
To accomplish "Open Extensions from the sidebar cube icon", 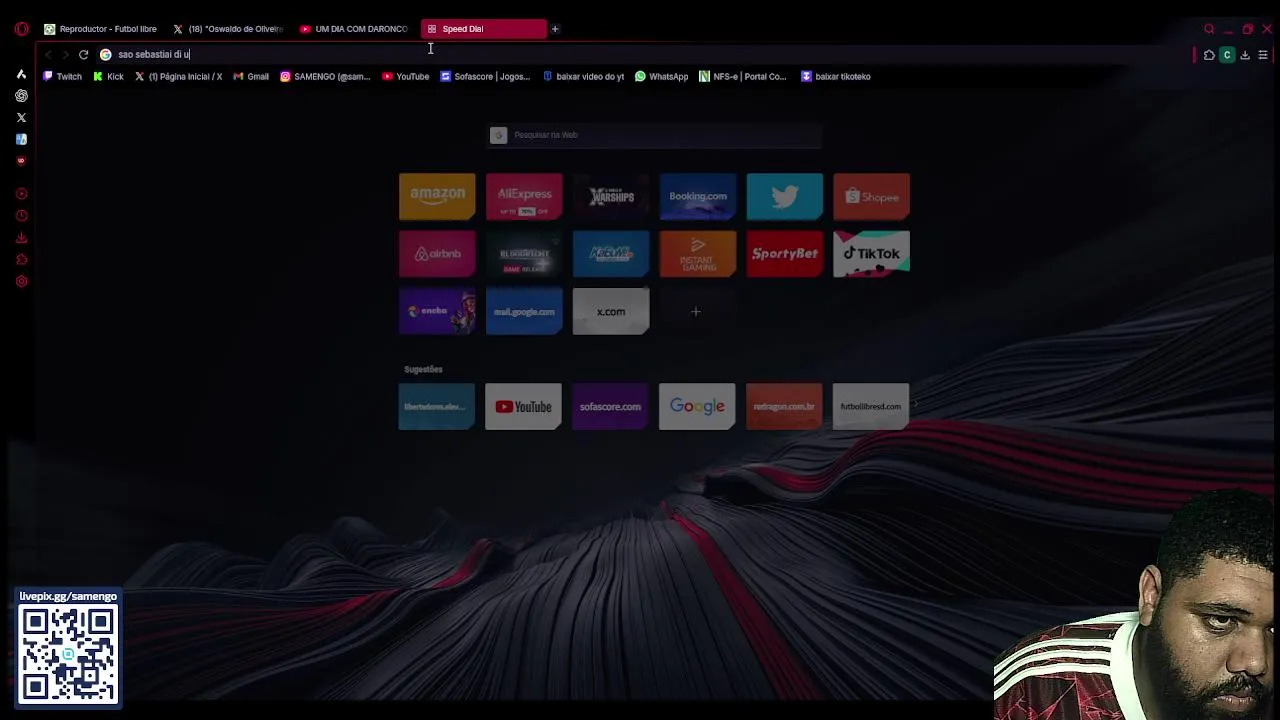I will pos(21,260).
